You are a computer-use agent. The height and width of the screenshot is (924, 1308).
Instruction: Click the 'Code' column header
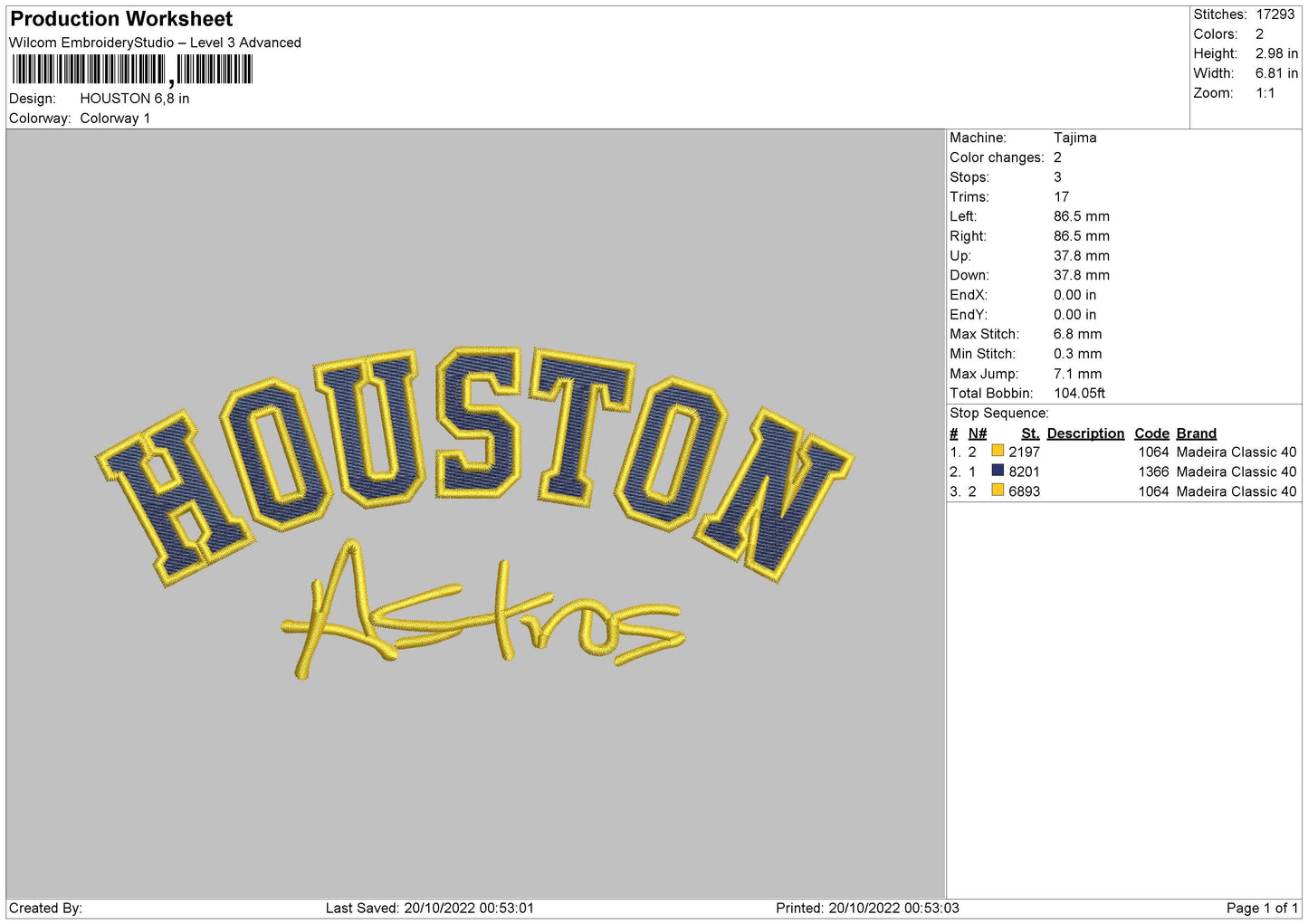[1151, 433]
